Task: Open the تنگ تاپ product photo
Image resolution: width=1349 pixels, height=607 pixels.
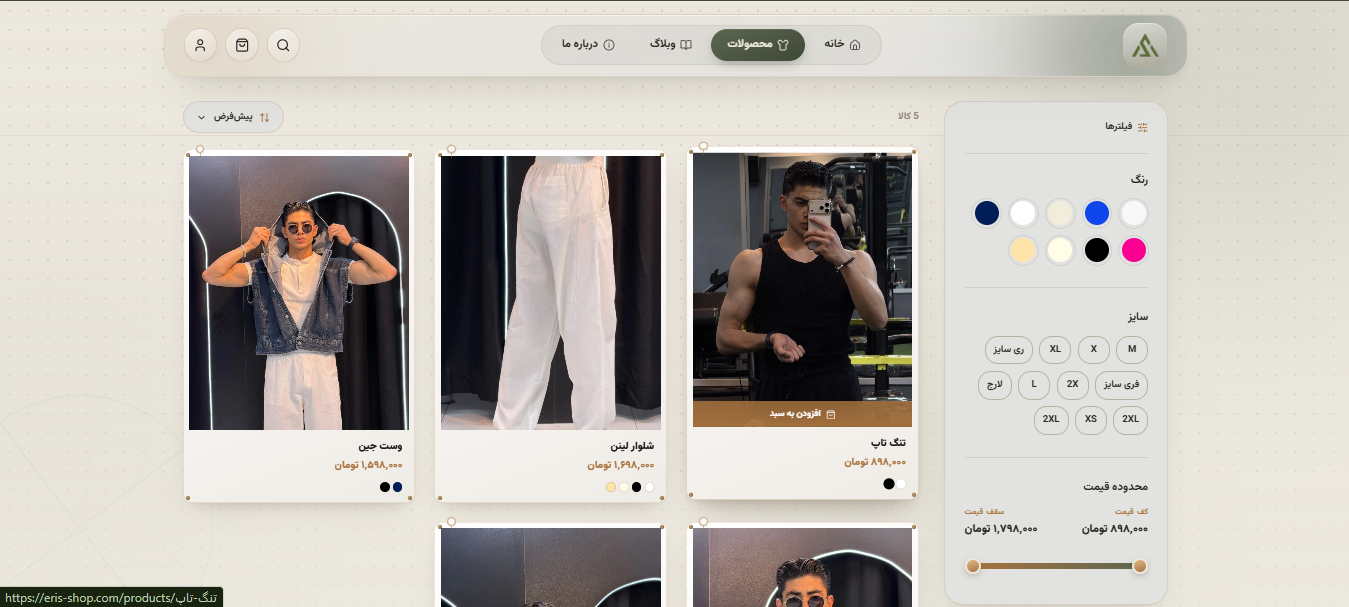Action: click(802, 278)
